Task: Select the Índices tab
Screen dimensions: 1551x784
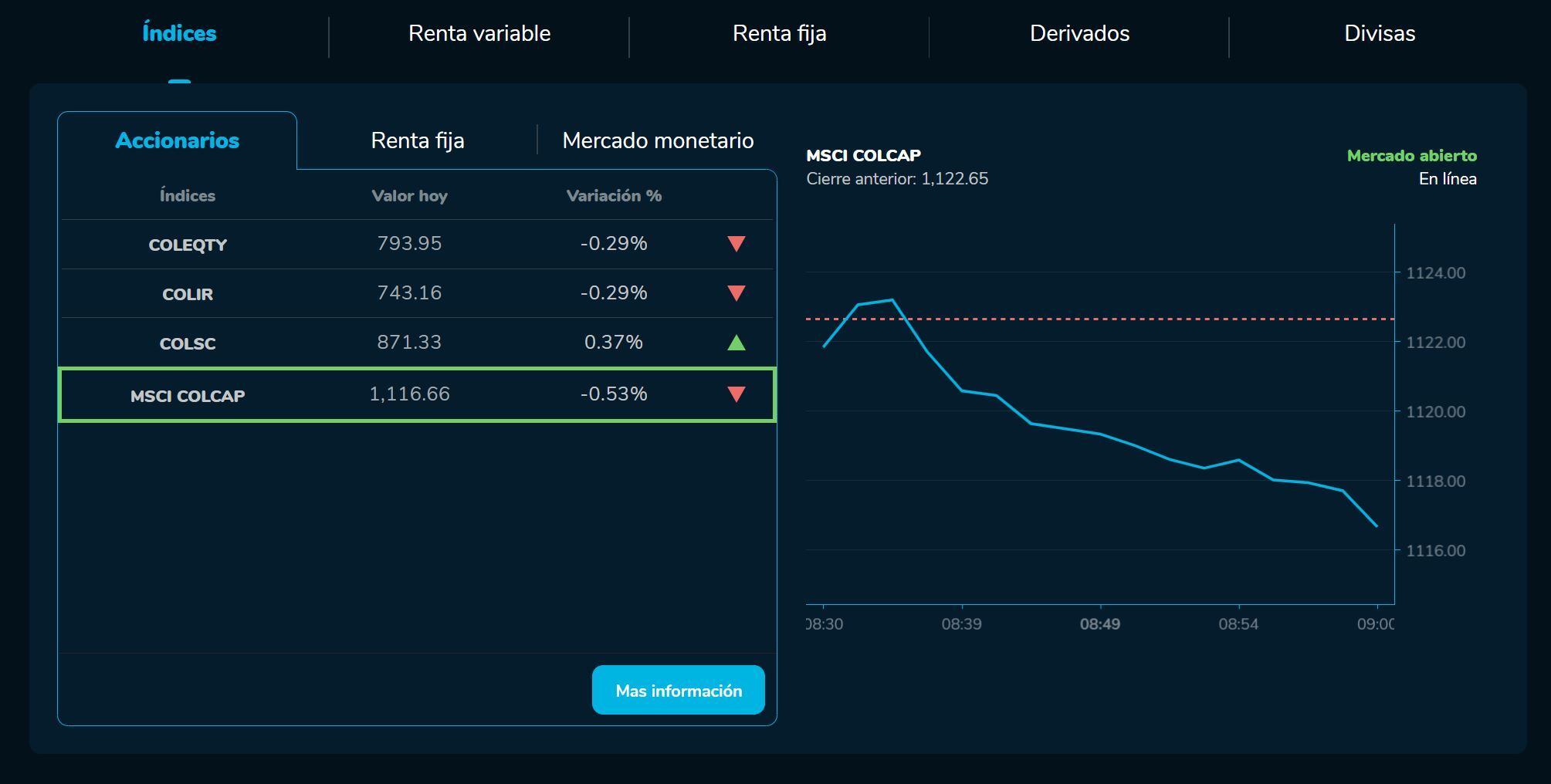Action: pyautogui.click(x=179, y=33)
